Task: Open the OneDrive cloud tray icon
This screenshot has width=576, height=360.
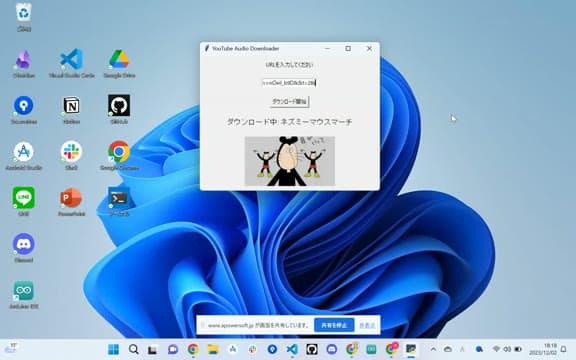Action: (448, 349)
